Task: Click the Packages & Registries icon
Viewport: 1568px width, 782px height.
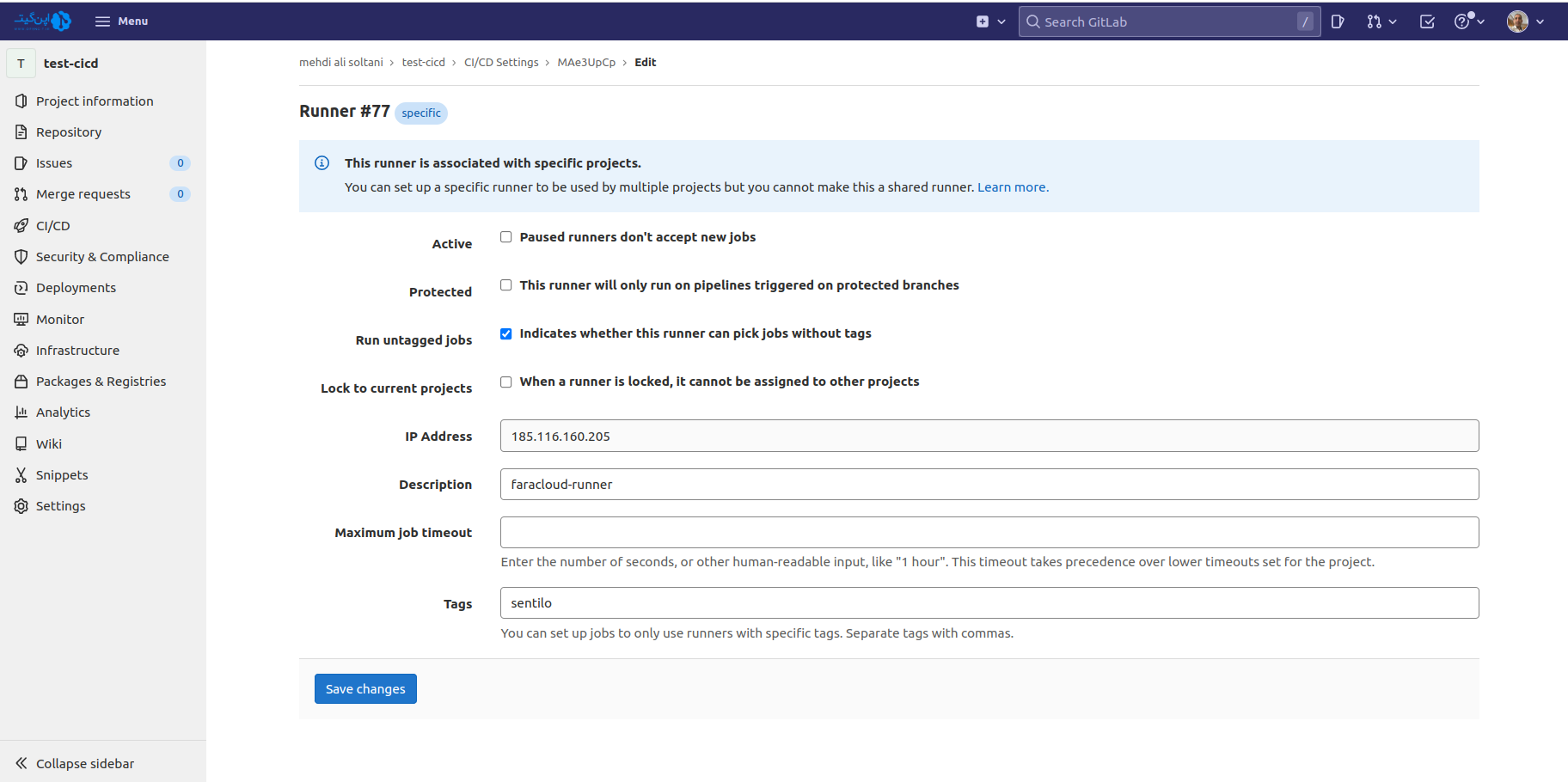Action: pos(21,382)
